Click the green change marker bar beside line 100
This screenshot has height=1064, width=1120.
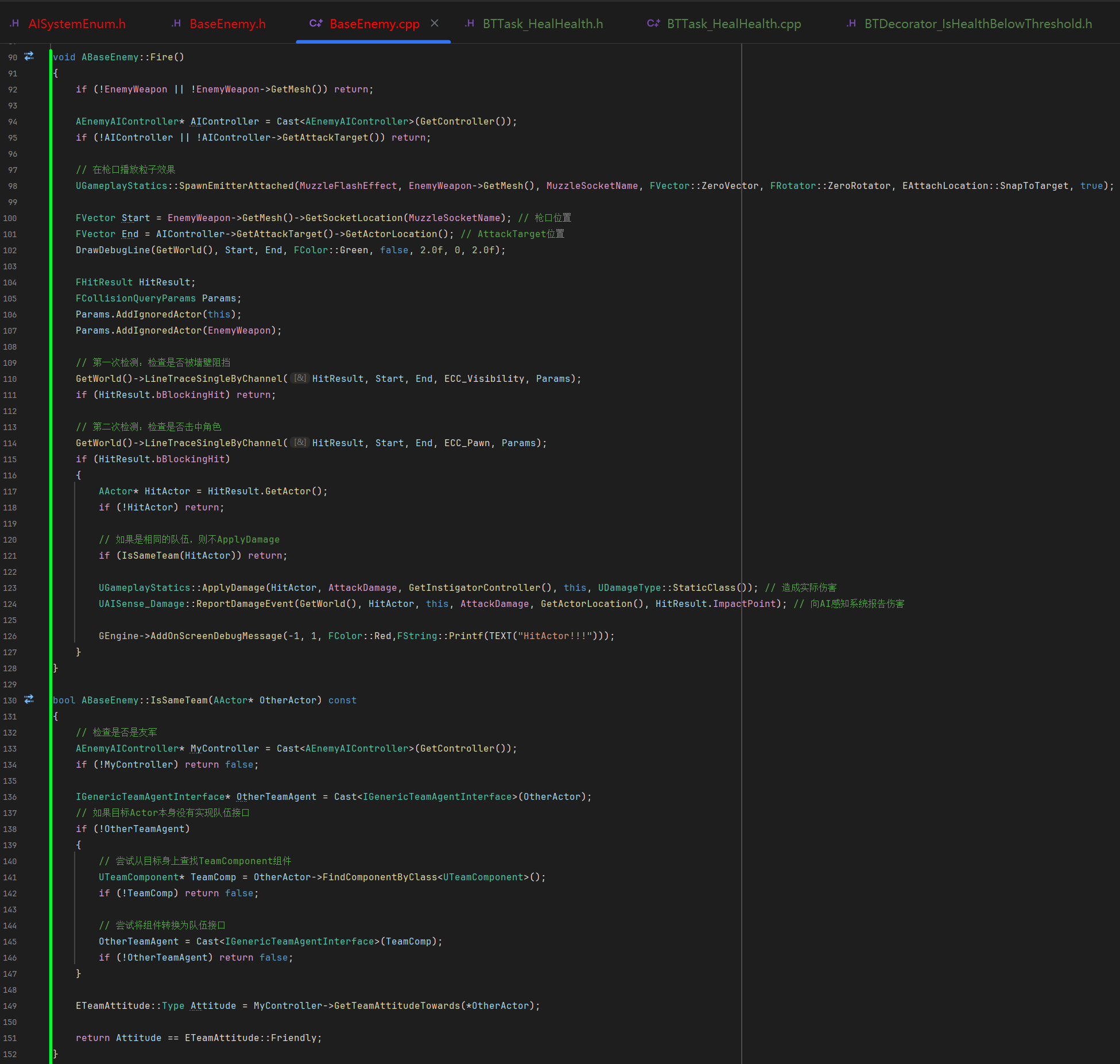51,218
